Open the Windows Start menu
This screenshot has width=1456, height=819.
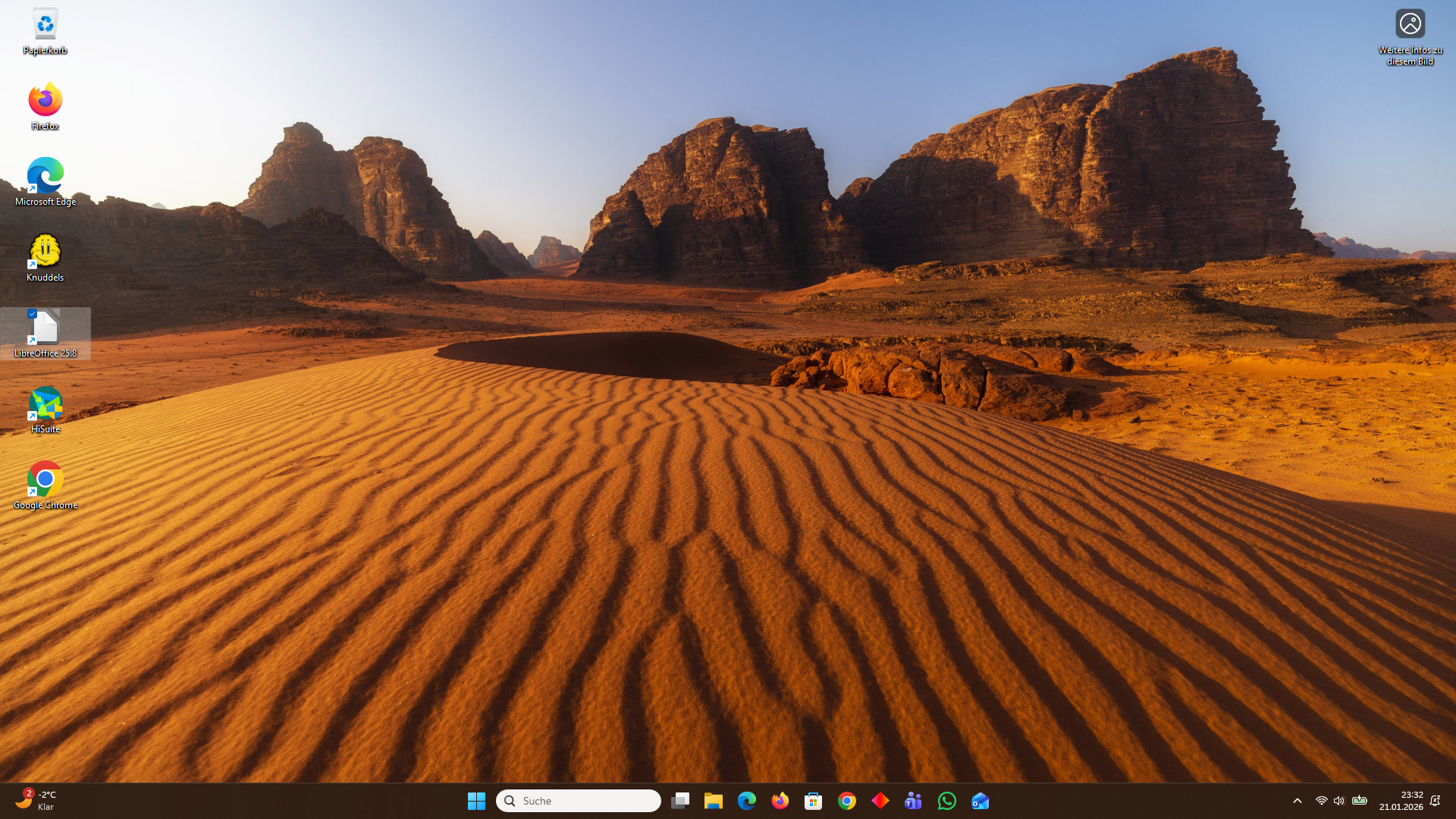click(x=476, y=801)
